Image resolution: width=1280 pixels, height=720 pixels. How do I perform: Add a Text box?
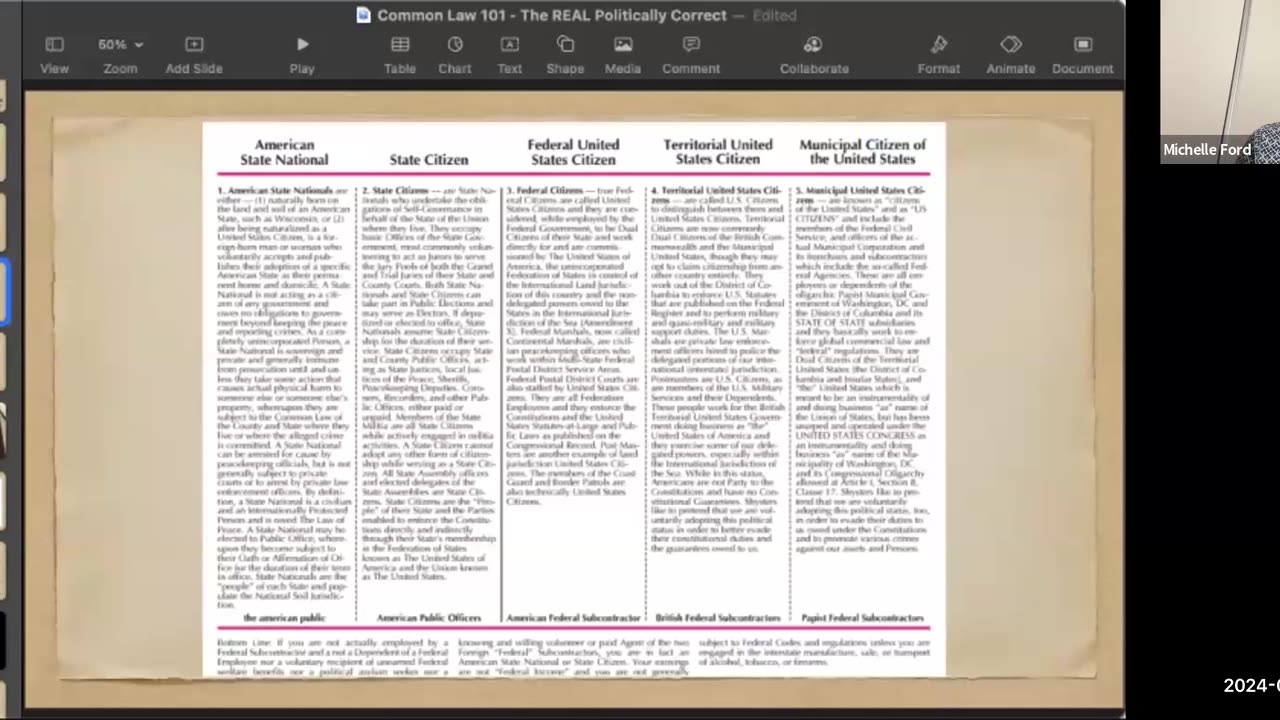510,55
